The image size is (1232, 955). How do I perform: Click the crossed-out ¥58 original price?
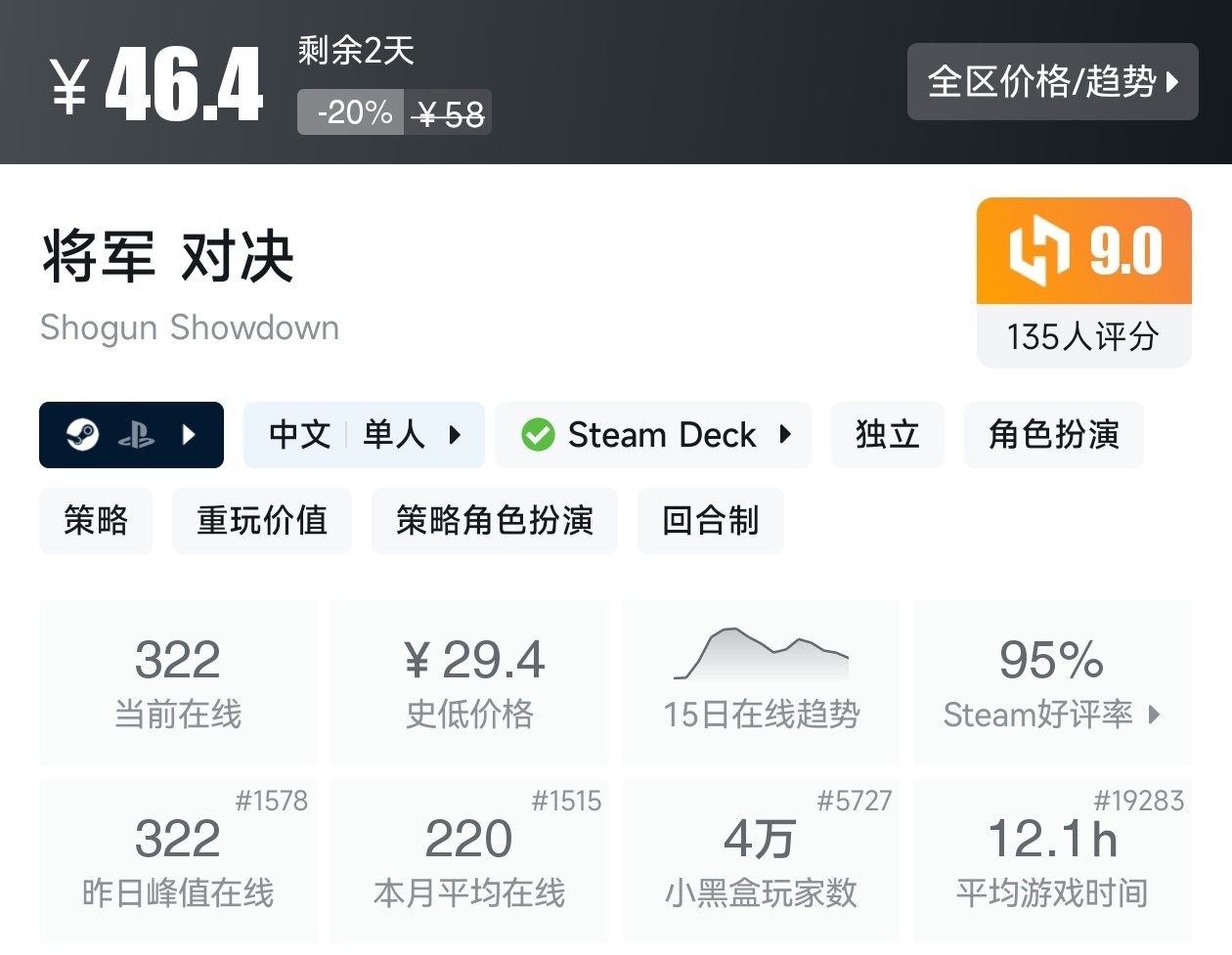click(x=449, y=111)
